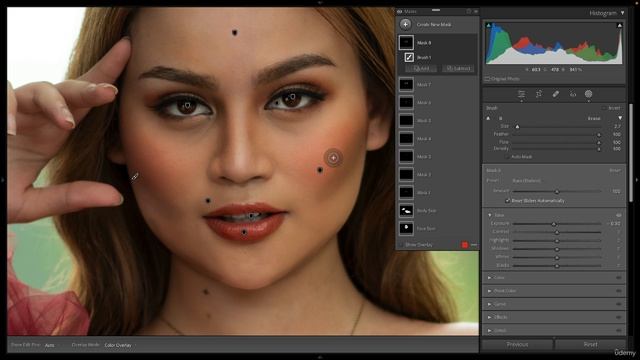Select brush B in Brush settings

(x=500, y=118)
